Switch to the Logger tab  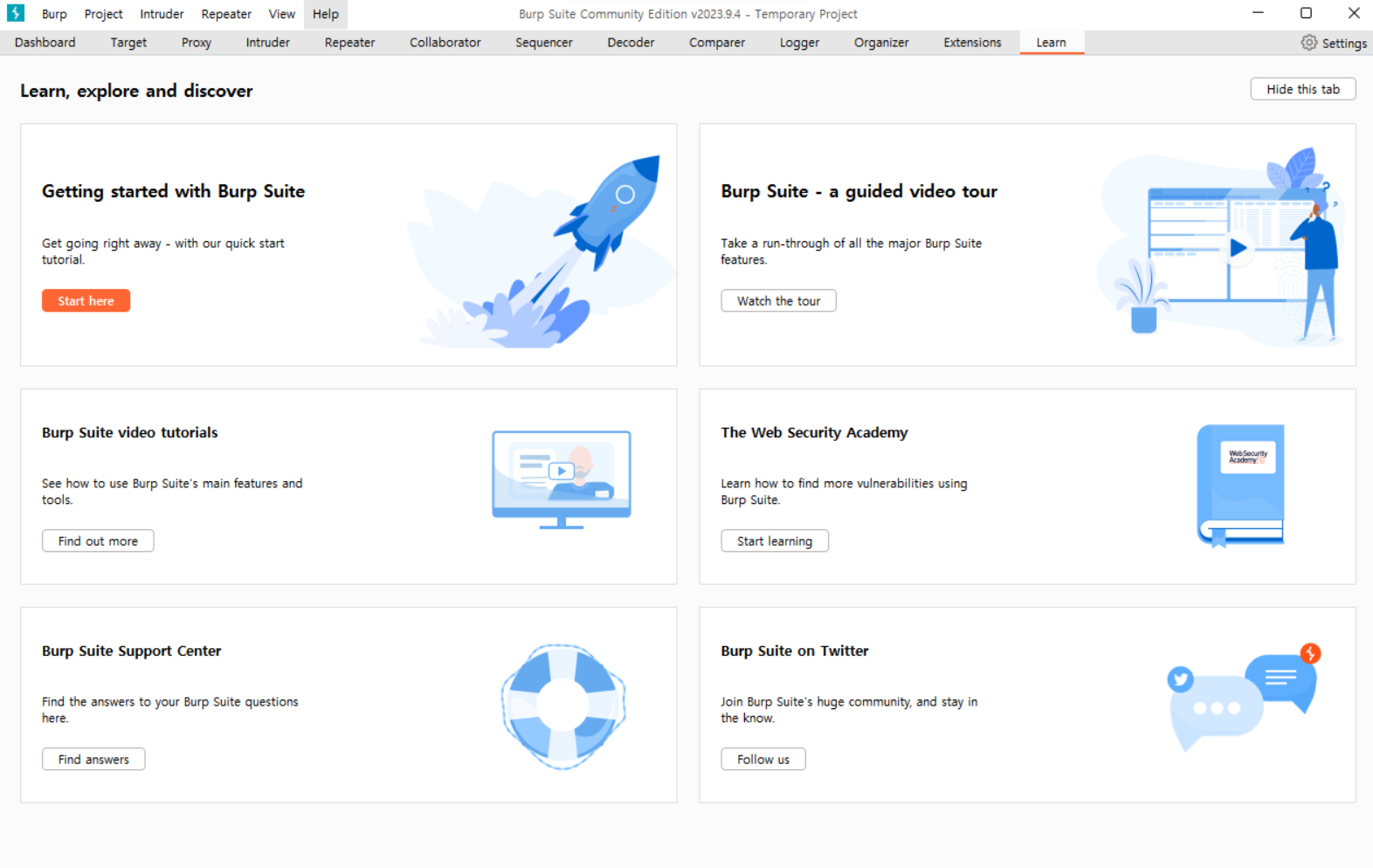pos(799,42)
